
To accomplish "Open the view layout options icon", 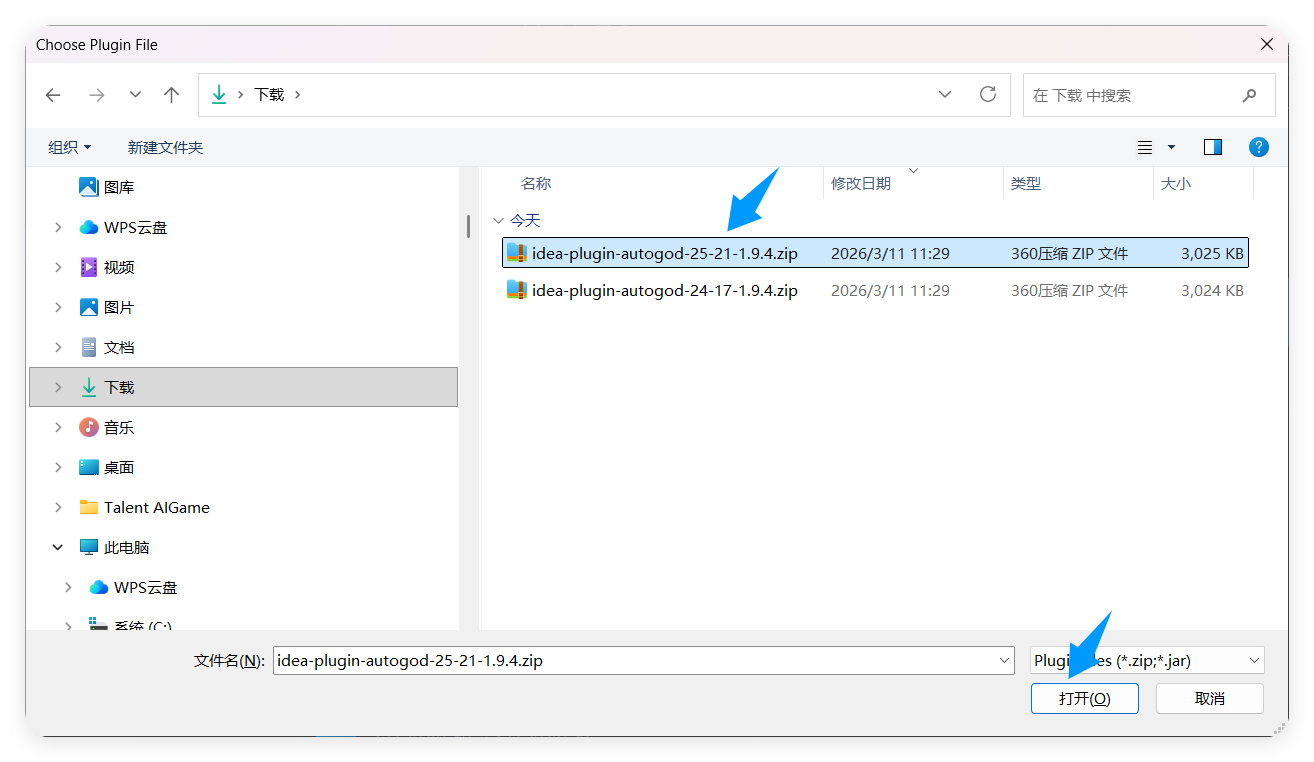I will pyautogui.click(x=1146, y=147).
